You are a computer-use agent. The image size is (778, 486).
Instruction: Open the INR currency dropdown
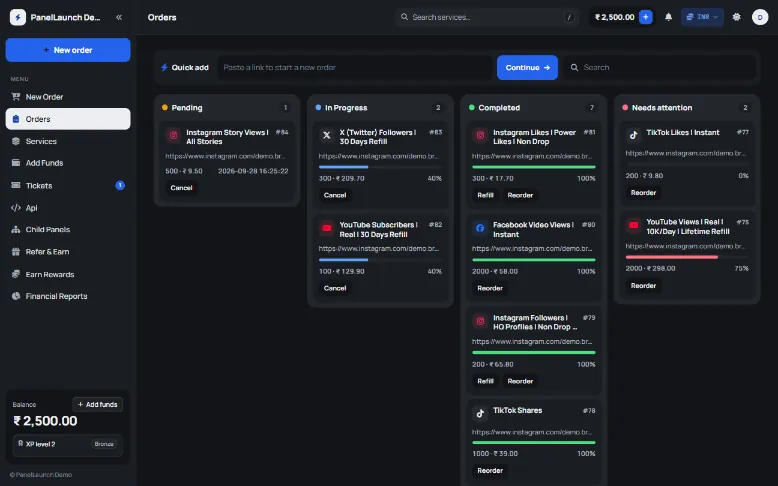pos(702,17)
